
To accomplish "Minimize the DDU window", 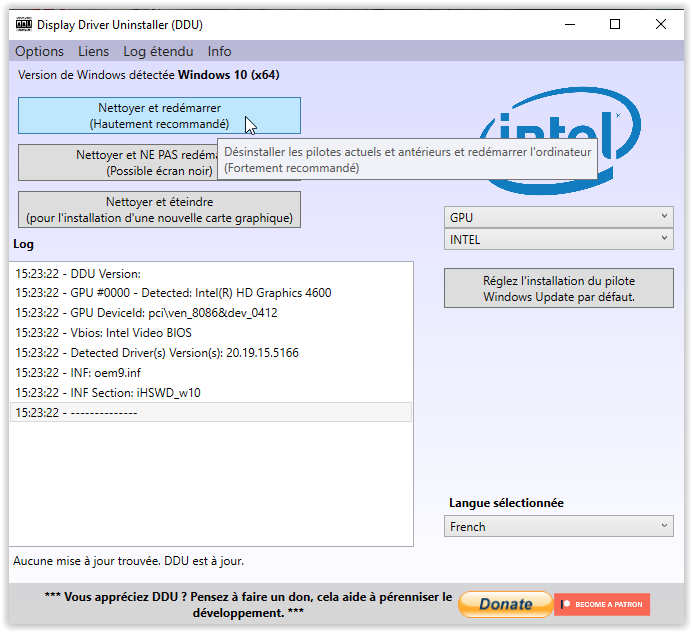I will pos(570,24).
